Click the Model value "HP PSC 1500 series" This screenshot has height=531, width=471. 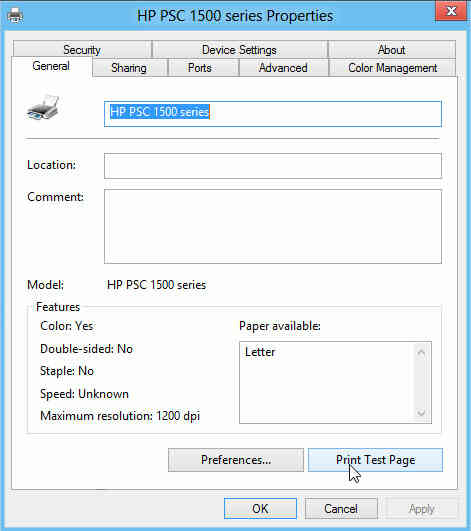pos(156,285)
